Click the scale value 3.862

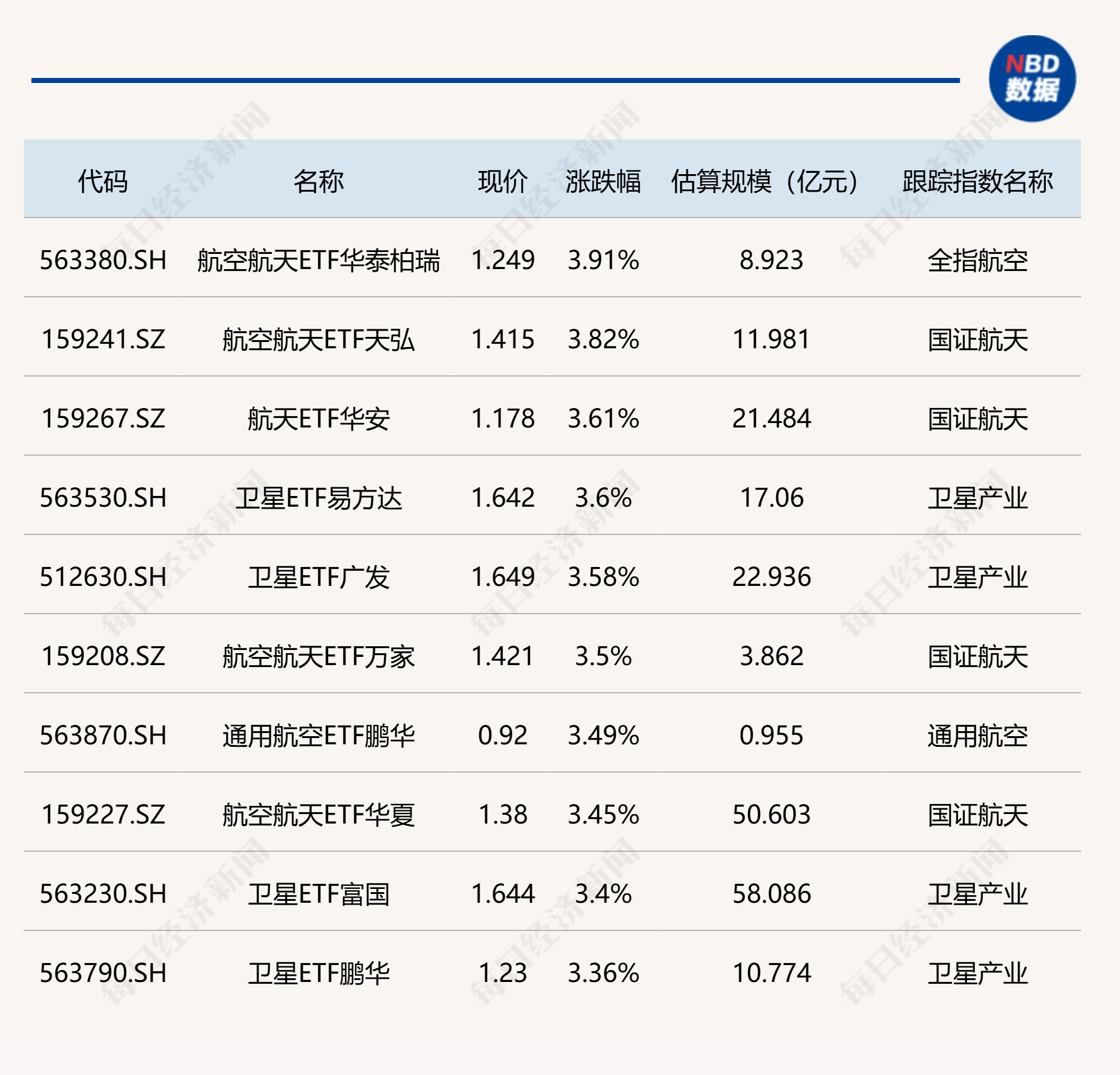point(771,656)
